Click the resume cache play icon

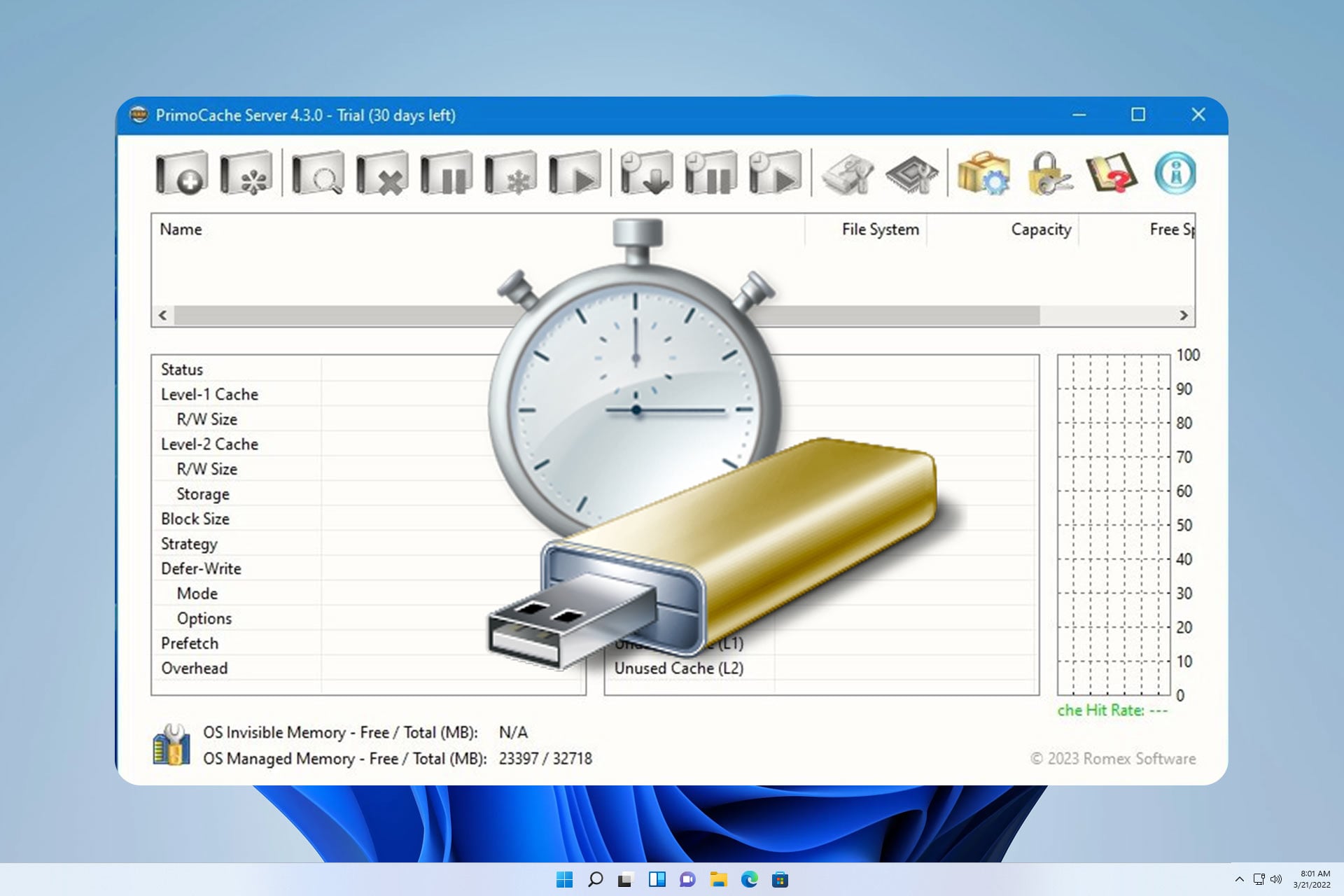[x=575, y=173]
